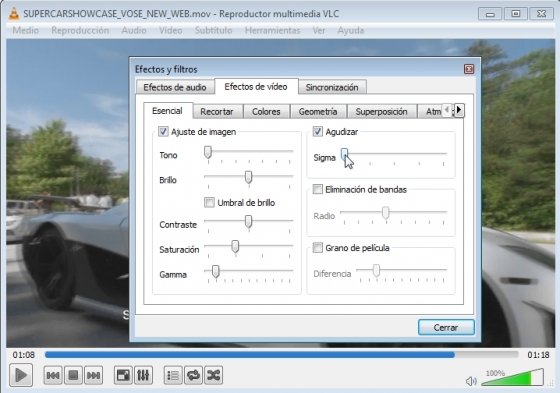Skip to previous media track

(53, 375)
